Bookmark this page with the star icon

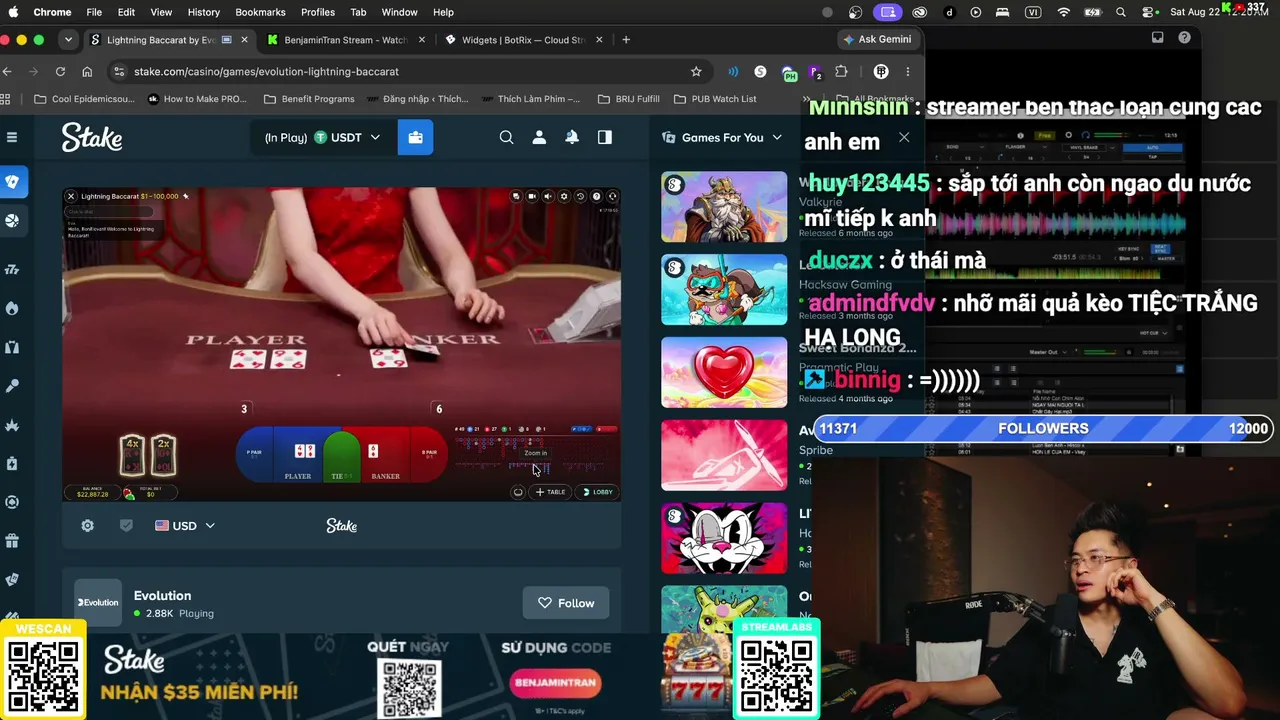[696, 71]
